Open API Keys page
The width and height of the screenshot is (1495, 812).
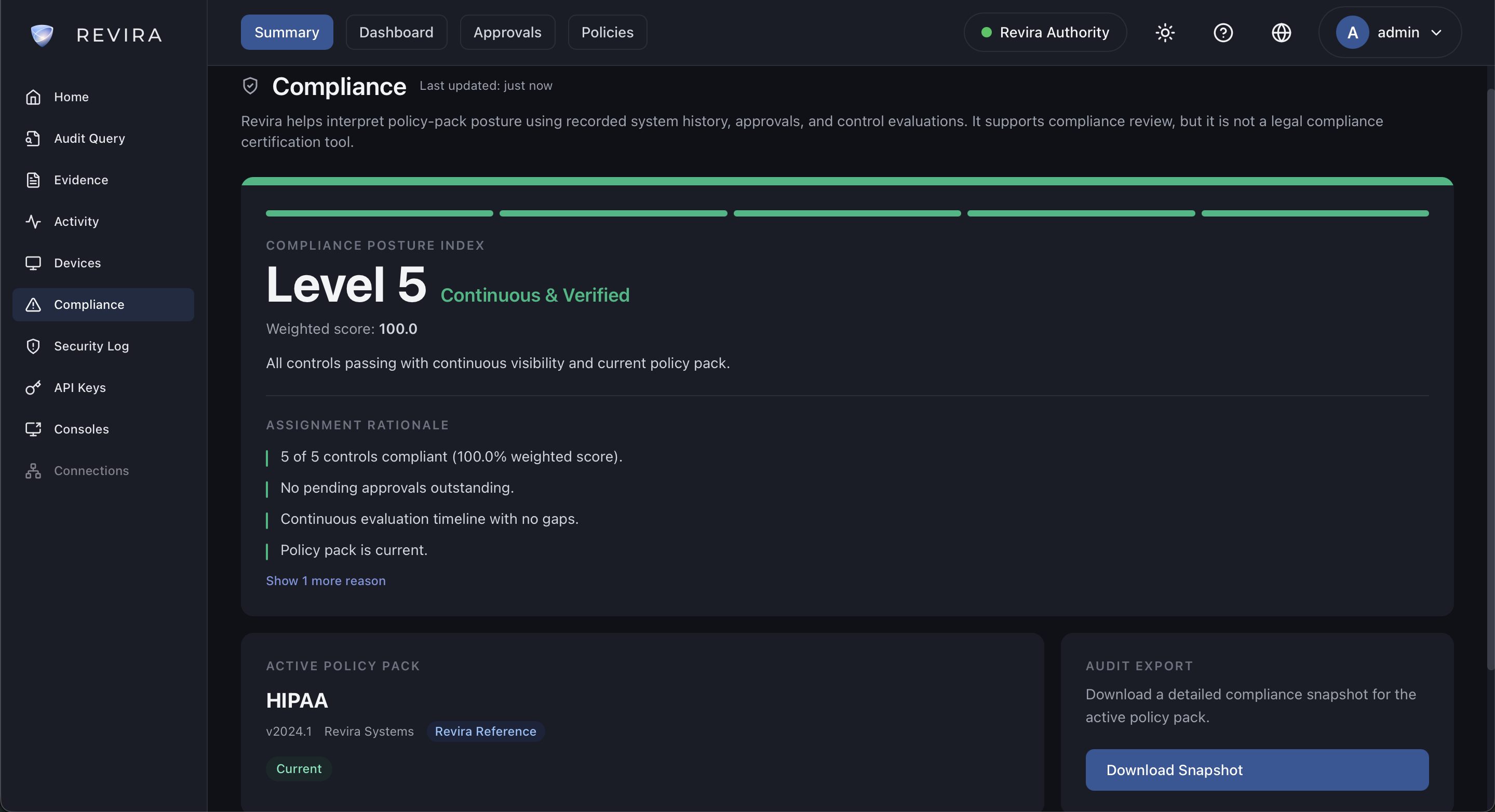click(x=103, y=388)
